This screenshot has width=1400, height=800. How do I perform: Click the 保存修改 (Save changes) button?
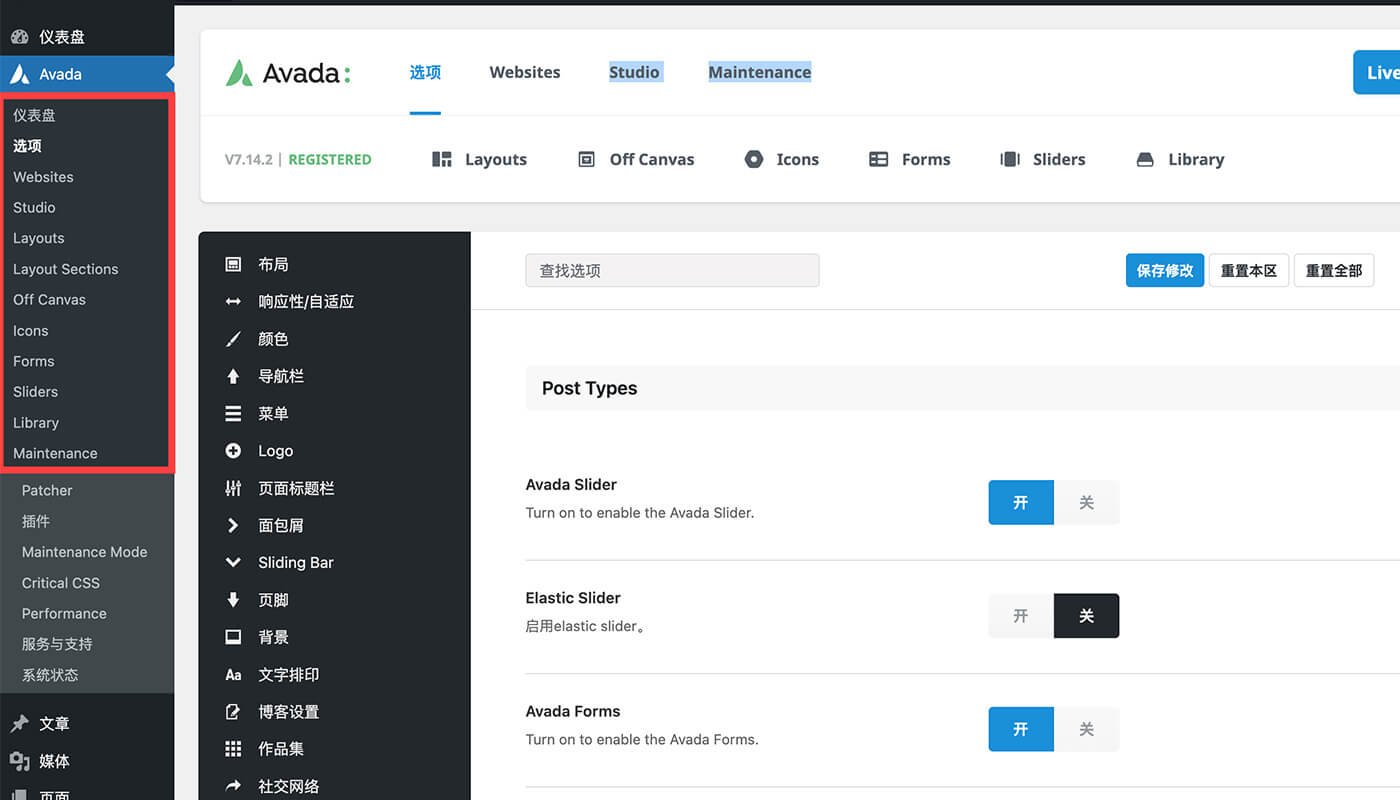[x=1164, y=270]
